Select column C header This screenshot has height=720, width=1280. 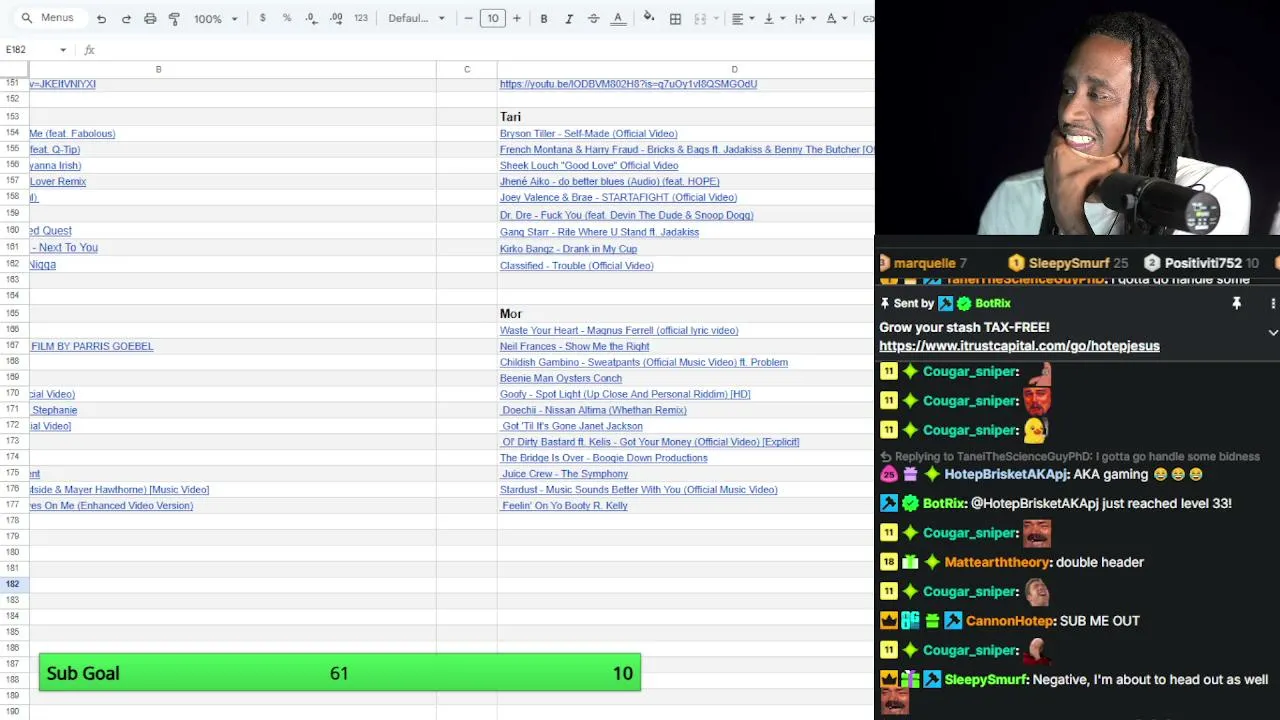coord(467,69)
